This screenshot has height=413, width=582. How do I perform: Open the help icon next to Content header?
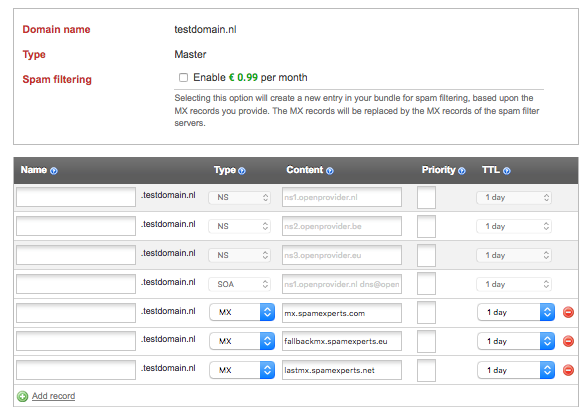click(330, 171)
